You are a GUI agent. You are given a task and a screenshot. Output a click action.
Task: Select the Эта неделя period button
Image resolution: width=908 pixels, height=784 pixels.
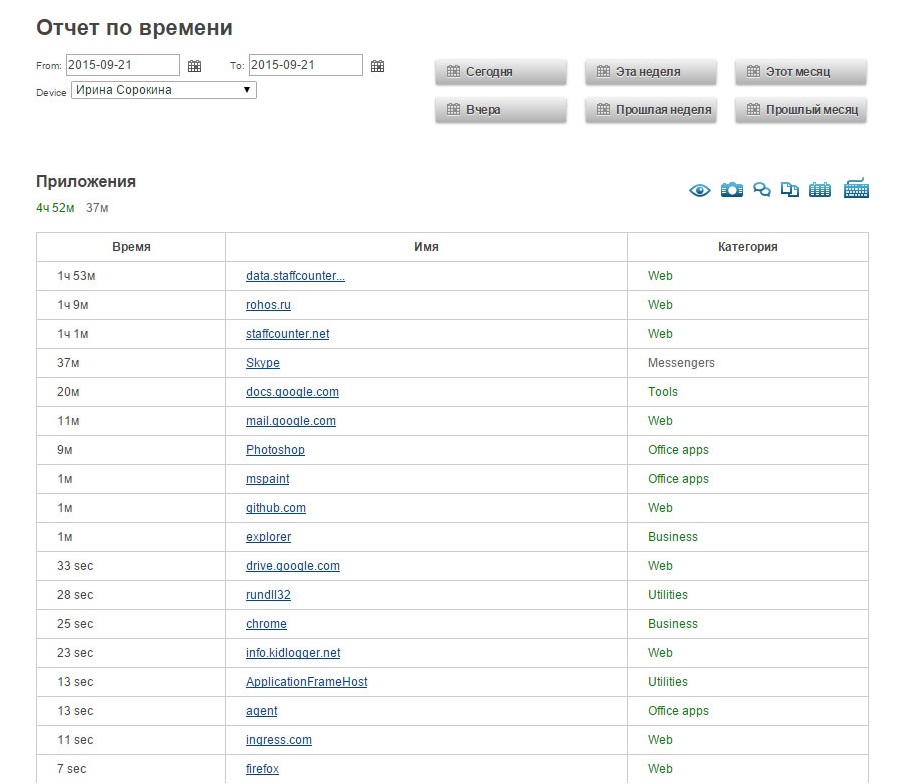point(651,72)
